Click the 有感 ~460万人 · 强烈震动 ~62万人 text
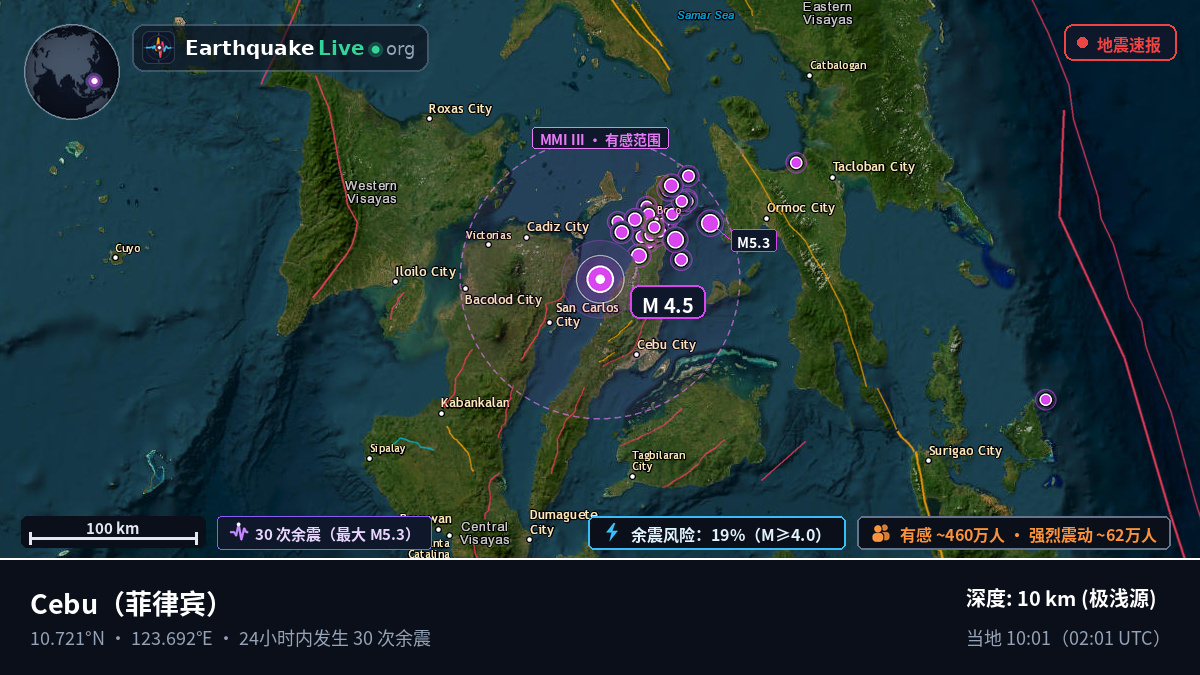This screenshot has width=1200, height=675. tap(1028, 534)
